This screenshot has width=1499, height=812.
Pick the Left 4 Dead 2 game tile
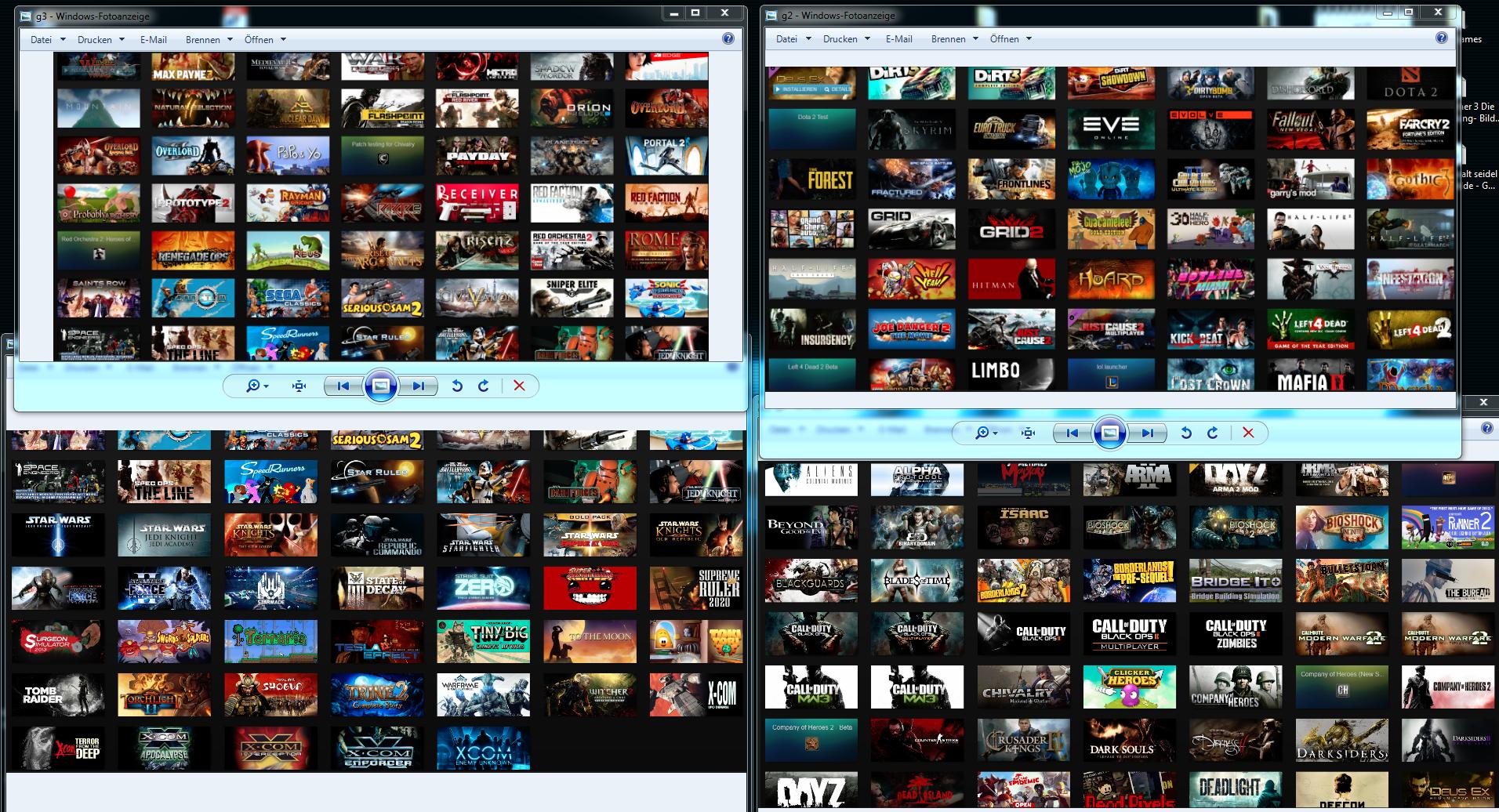coord(1410,329)
